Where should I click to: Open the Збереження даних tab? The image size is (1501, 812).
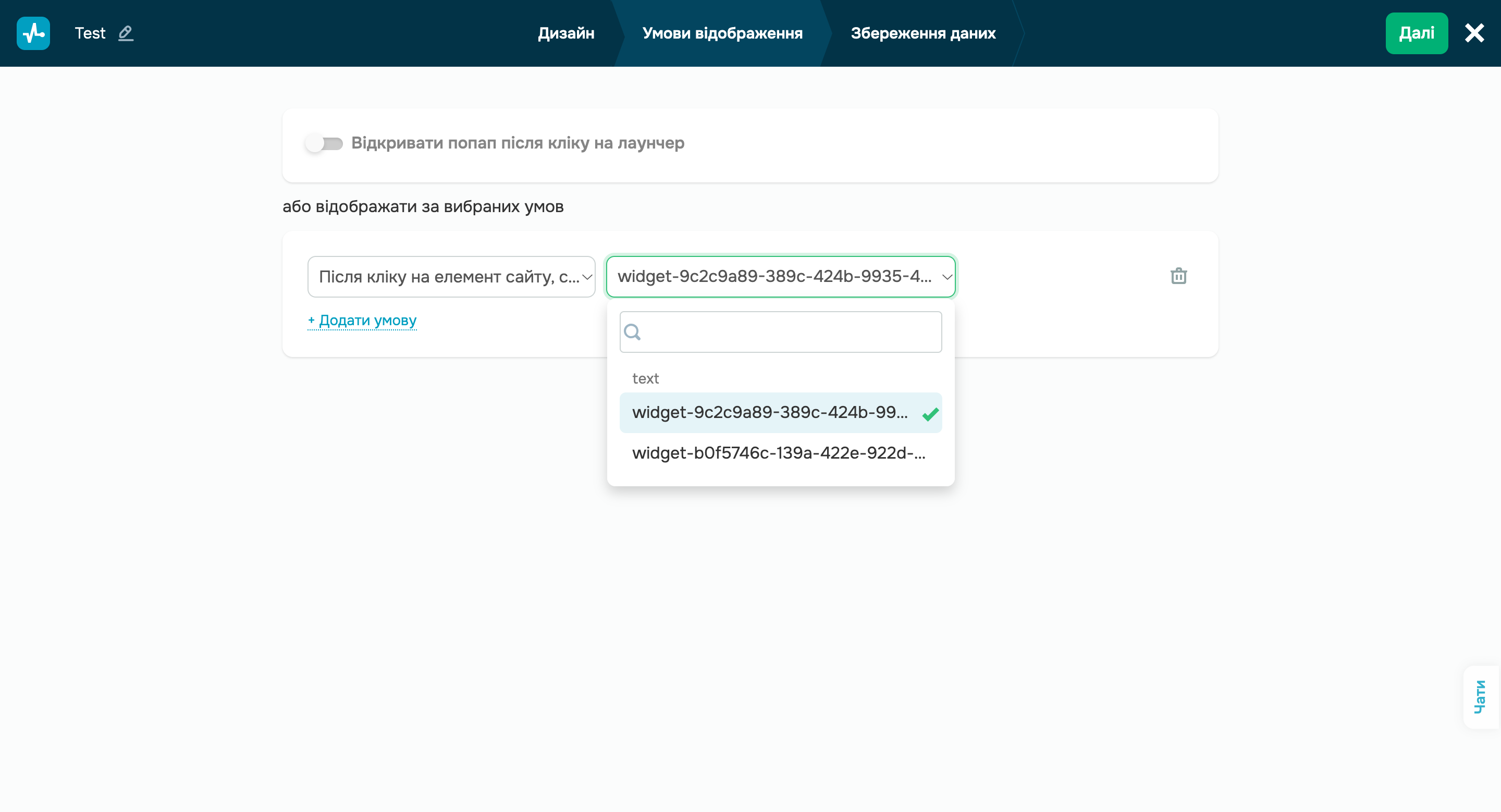click(922, 33)
